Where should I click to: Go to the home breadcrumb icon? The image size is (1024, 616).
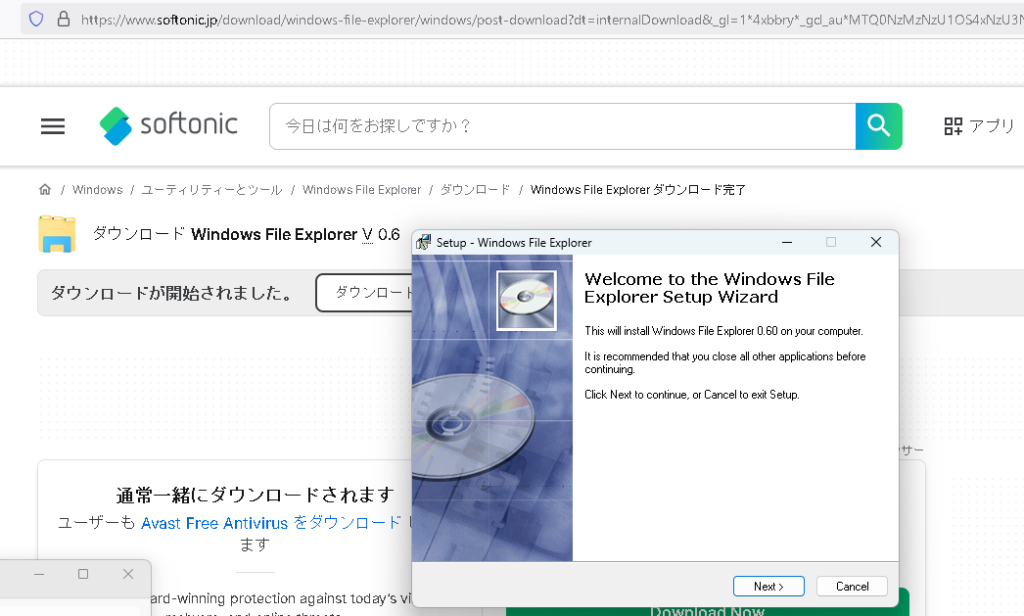45,189
